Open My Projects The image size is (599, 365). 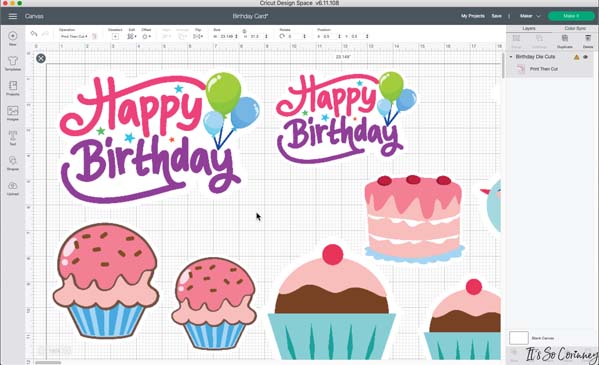coord(473,16)
